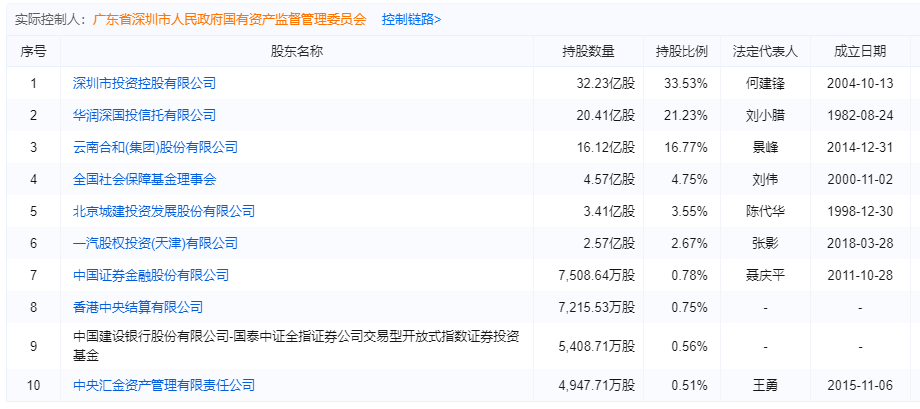Viewport: 920px width, 409px height.
Task: Select the 7,508.64万股 holding cell
Action: (x=597, y=275)
